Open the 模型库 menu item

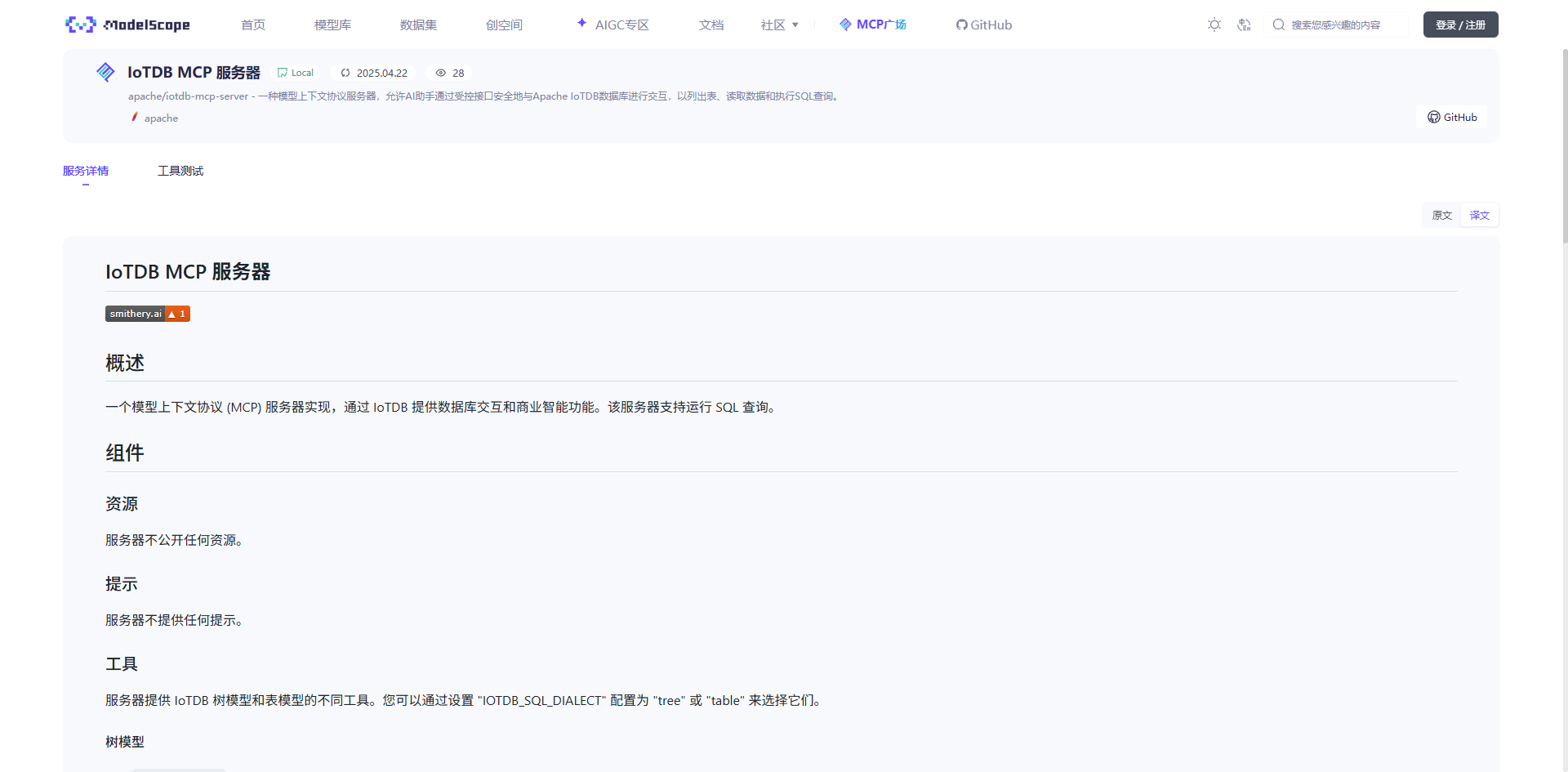332,25
